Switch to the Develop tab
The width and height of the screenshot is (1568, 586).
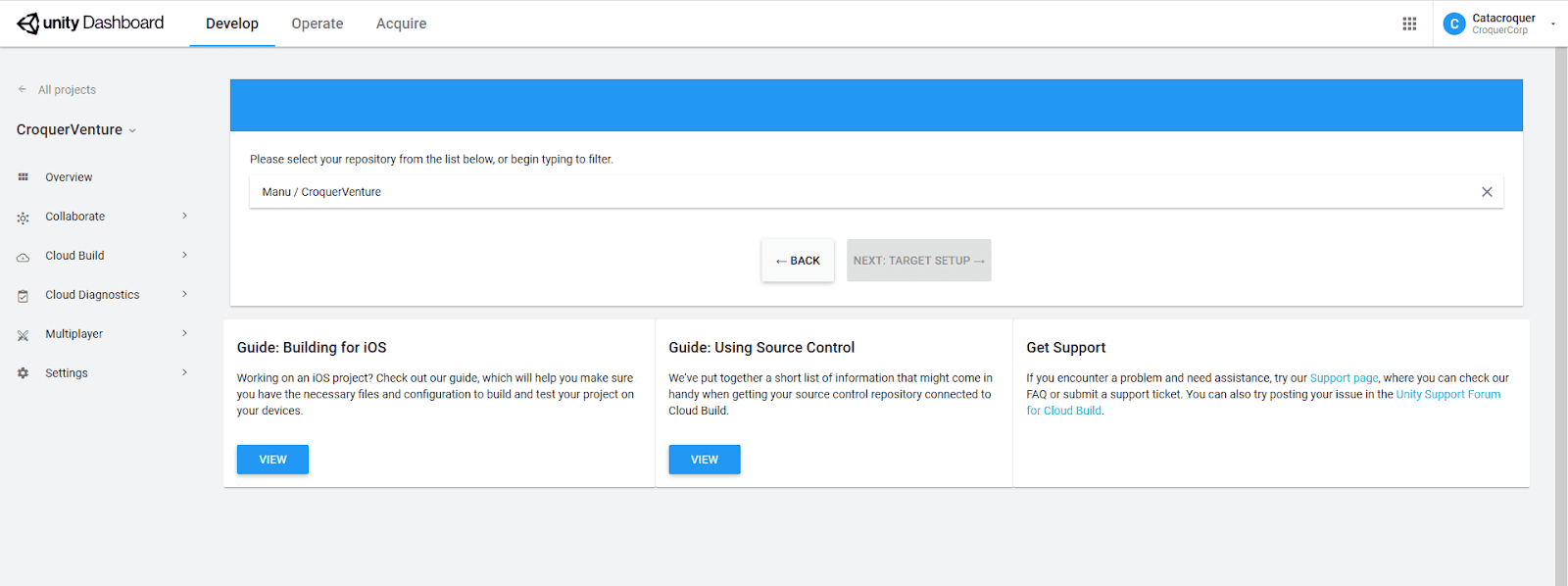click(232, 24)
